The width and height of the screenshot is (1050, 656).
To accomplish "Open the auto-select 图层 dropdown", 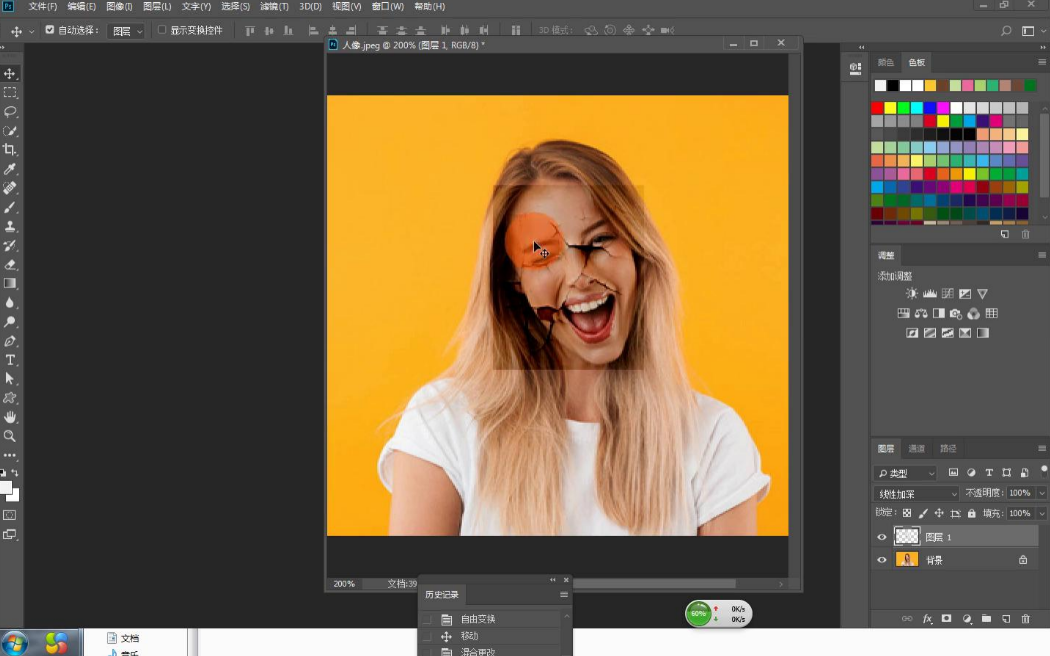I will [x=127, y=31].
